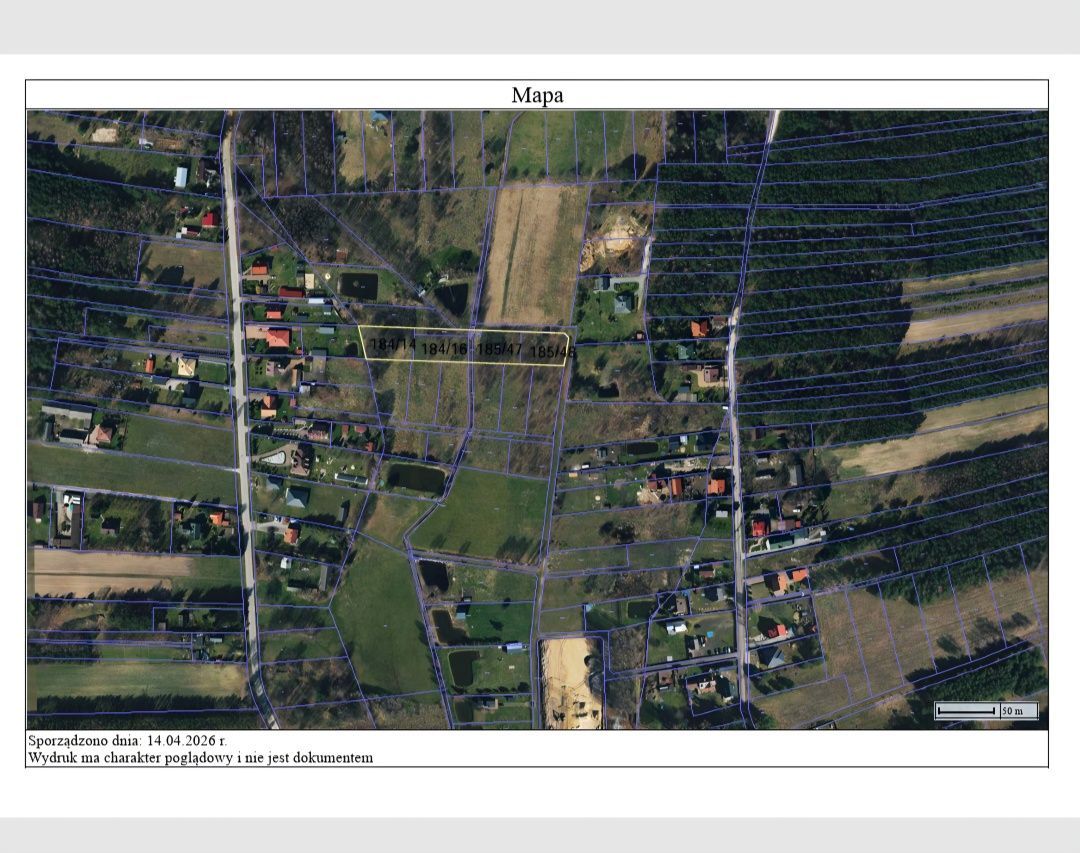The height and width of the screenshot is (853, 1080).
Task: Click the "Sporządzono dnia: 14.04.2026 r." line
Action: point(127,741)
